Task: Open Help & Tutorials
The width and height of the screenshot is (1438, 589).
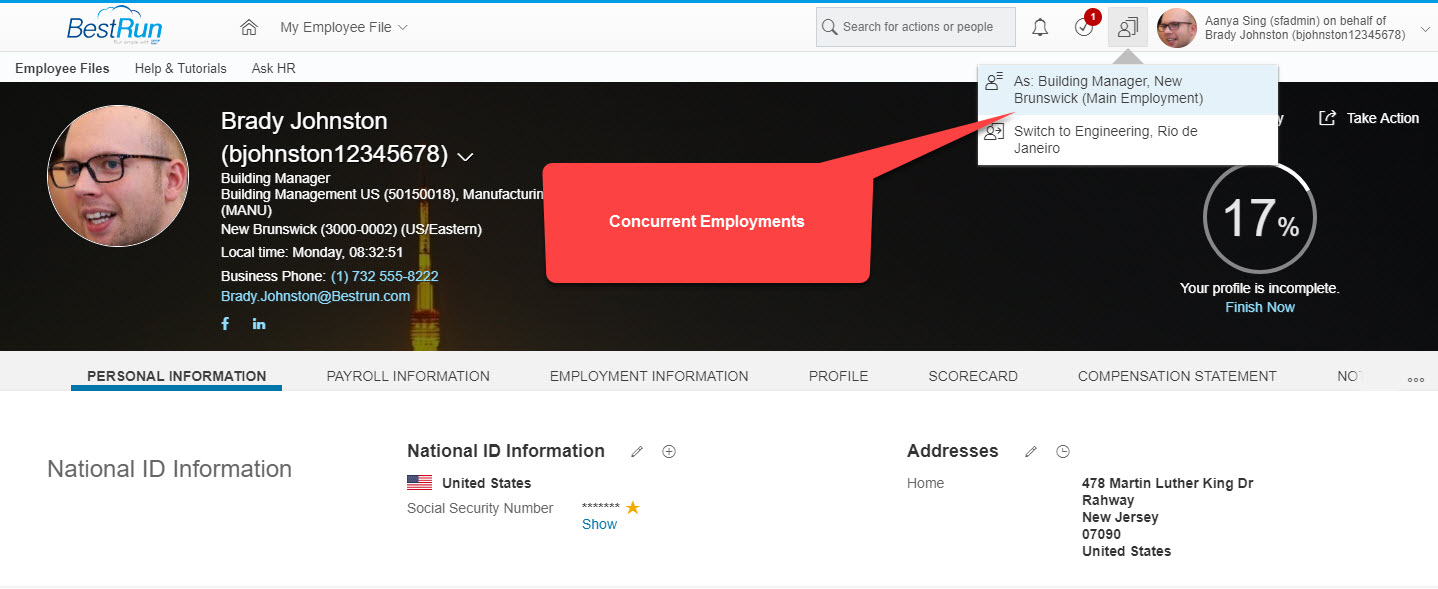Action: pos(181,68)
